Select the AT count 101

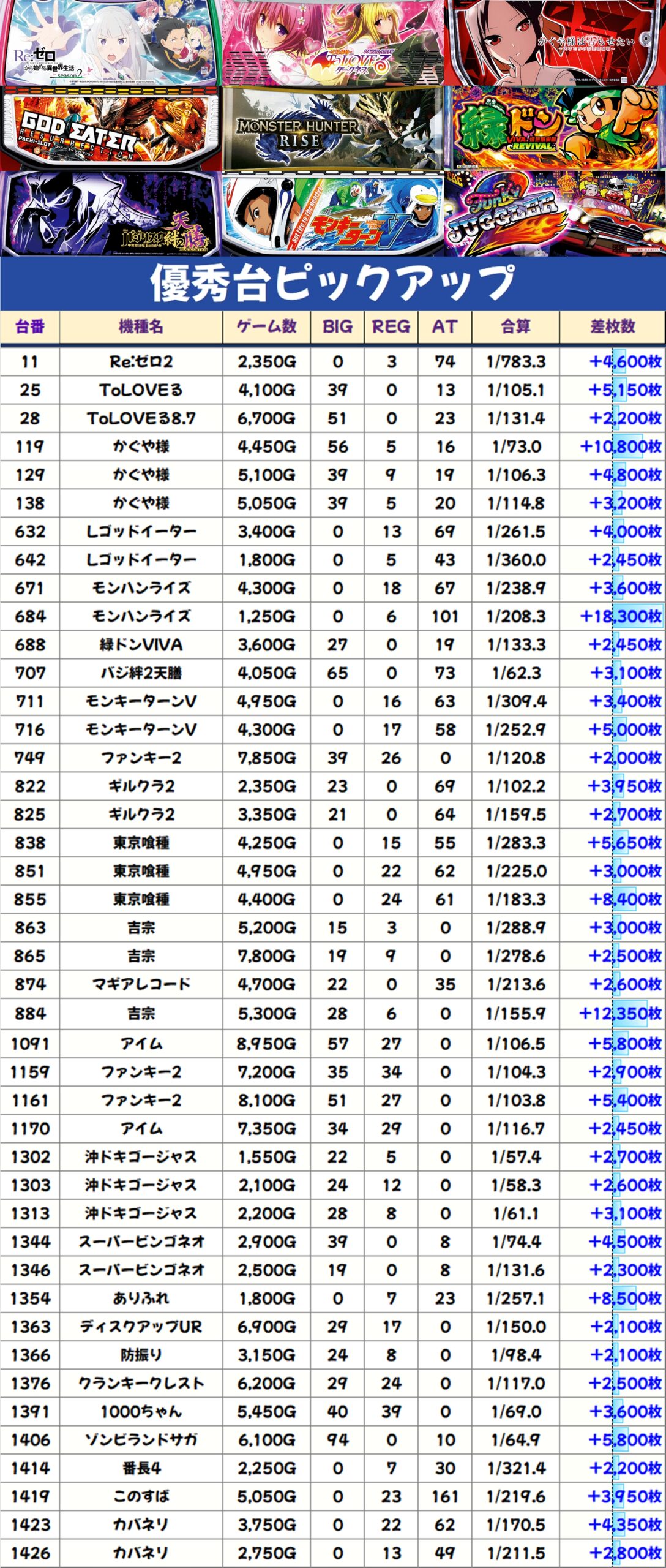(445, 616)
